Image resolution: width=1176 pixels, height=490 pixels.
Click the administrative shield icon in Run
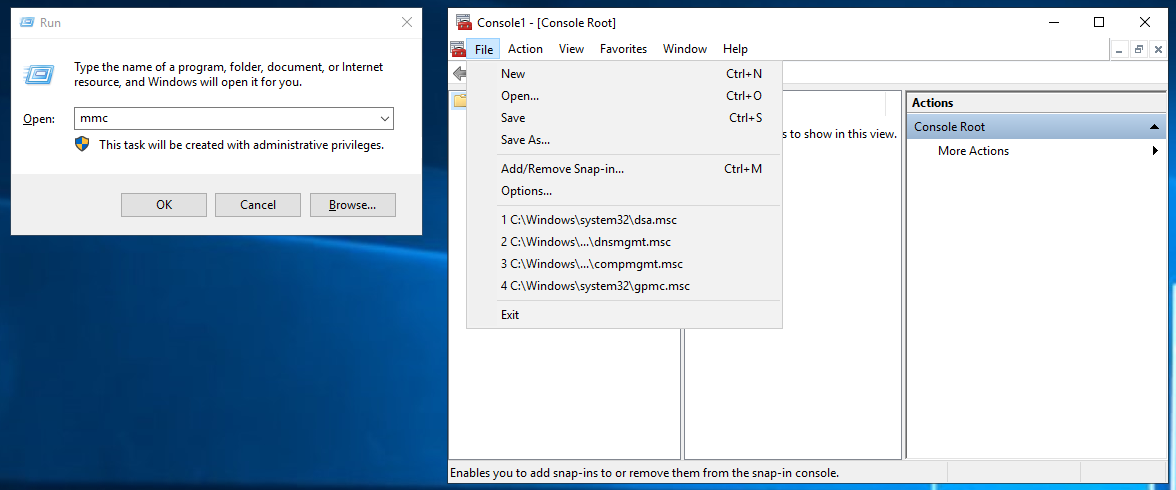click(x=83, y=144)
